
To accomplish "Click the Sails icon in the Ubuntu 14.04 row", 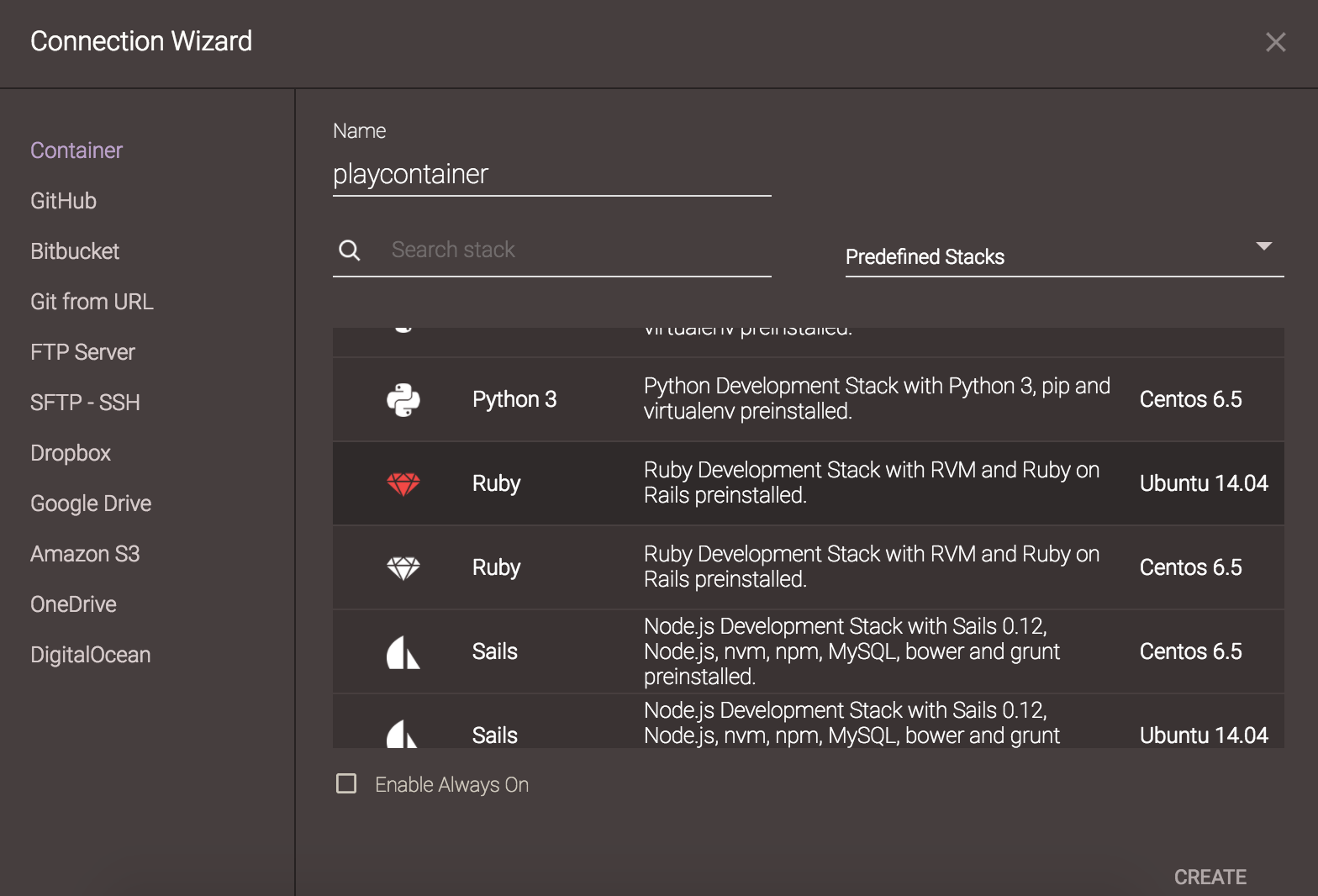I will tap(402, 734).
